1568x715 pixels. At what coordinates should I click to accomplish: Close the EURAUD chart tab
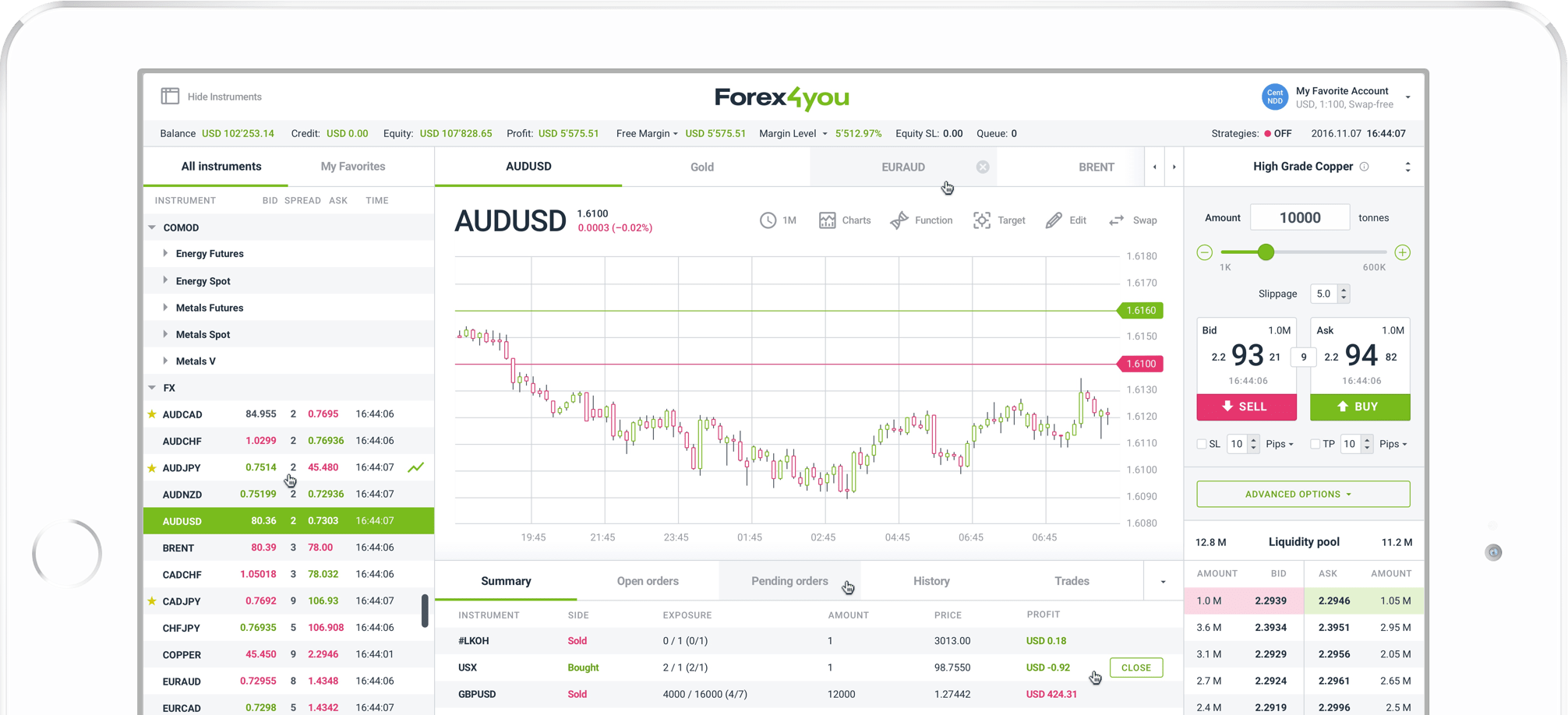983,167
